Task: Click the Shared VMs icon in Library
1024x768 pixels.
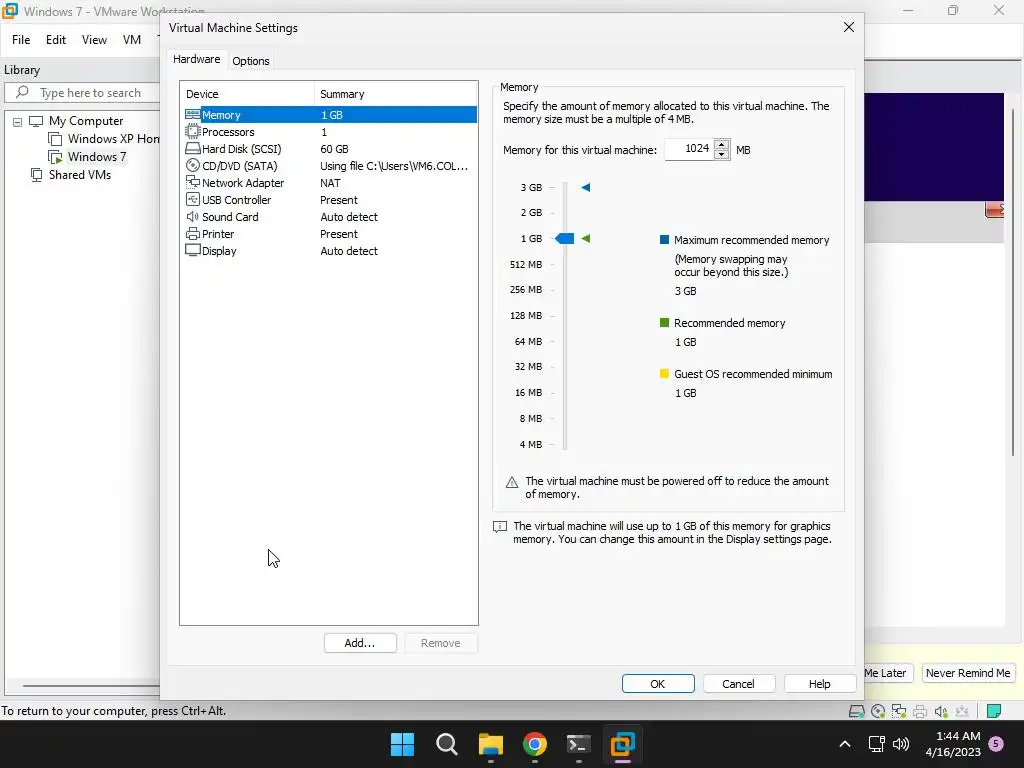Action: (37, 174)
